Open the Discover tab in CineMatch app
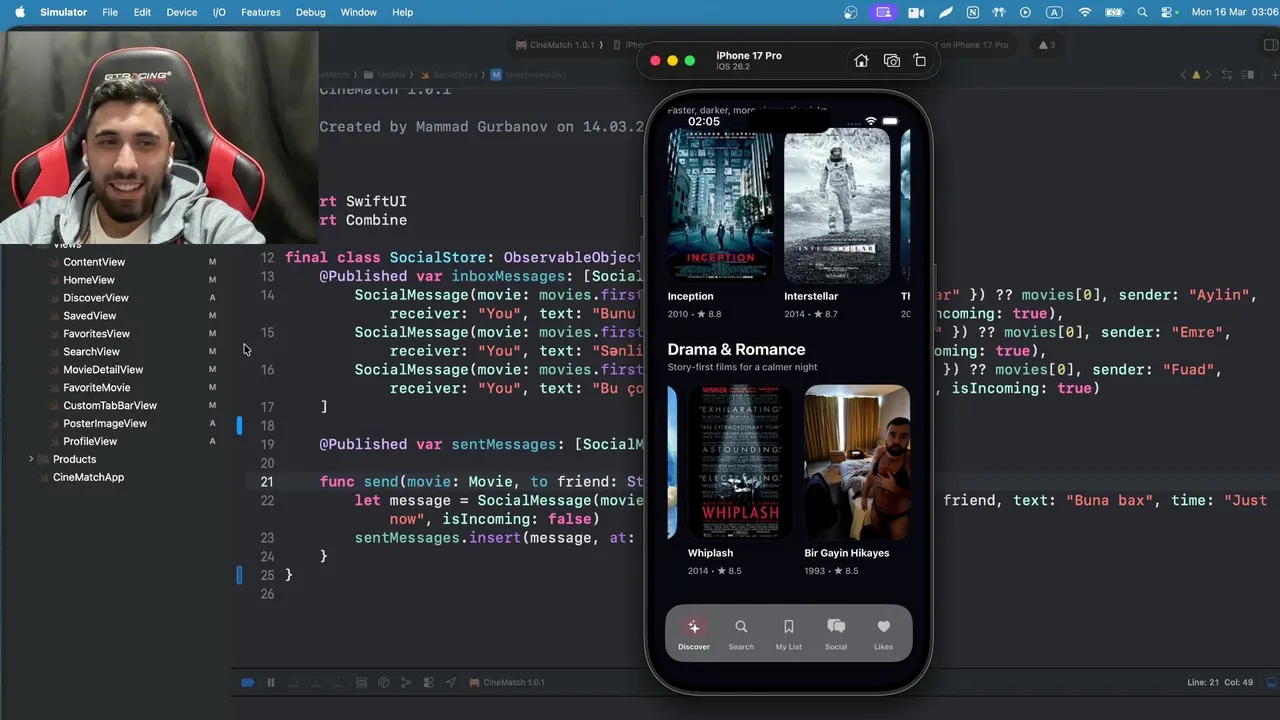 pyautogui.click(x=694, y=634)
